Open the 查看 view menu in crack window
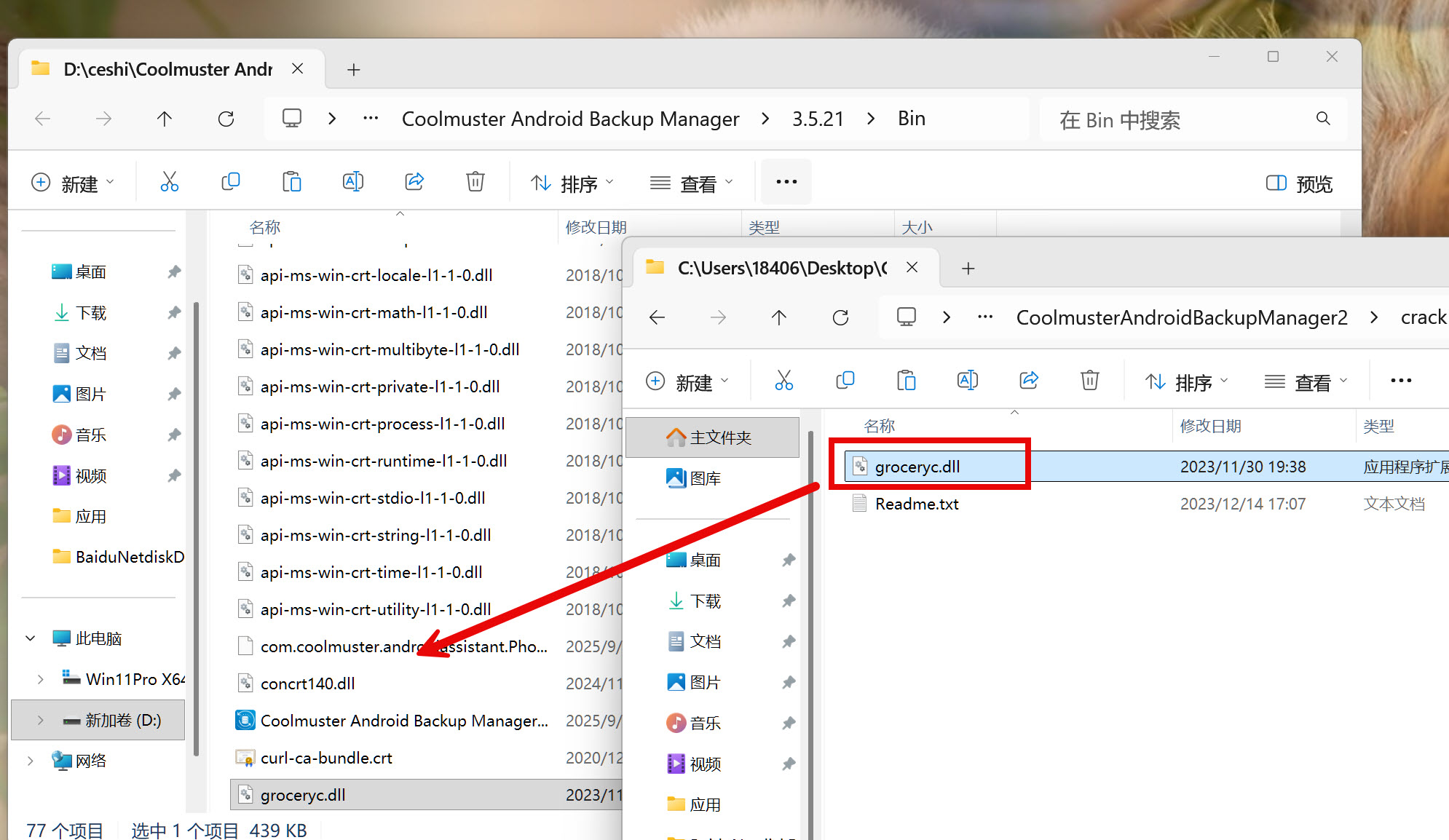This screenshot has height=840, width=1449. (1306, 382)
